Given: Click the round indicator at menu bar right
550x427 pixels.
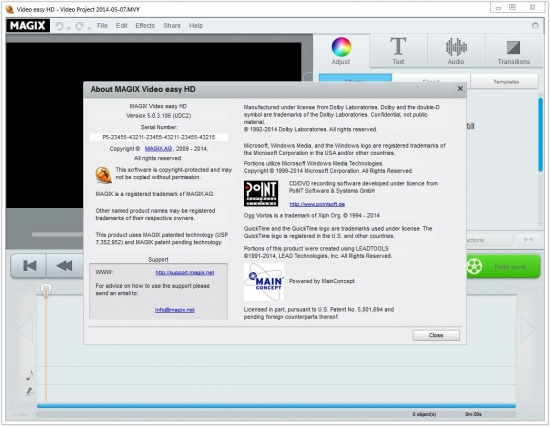Looking at the screenshot, I should tap(535, 26).
